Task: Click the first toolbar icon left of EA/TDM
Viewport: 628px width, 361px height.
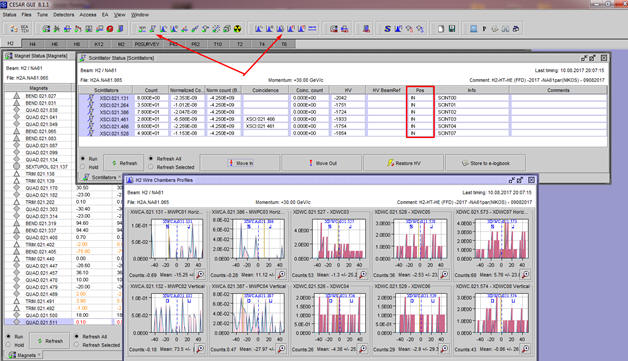Action: click(14, 29)
